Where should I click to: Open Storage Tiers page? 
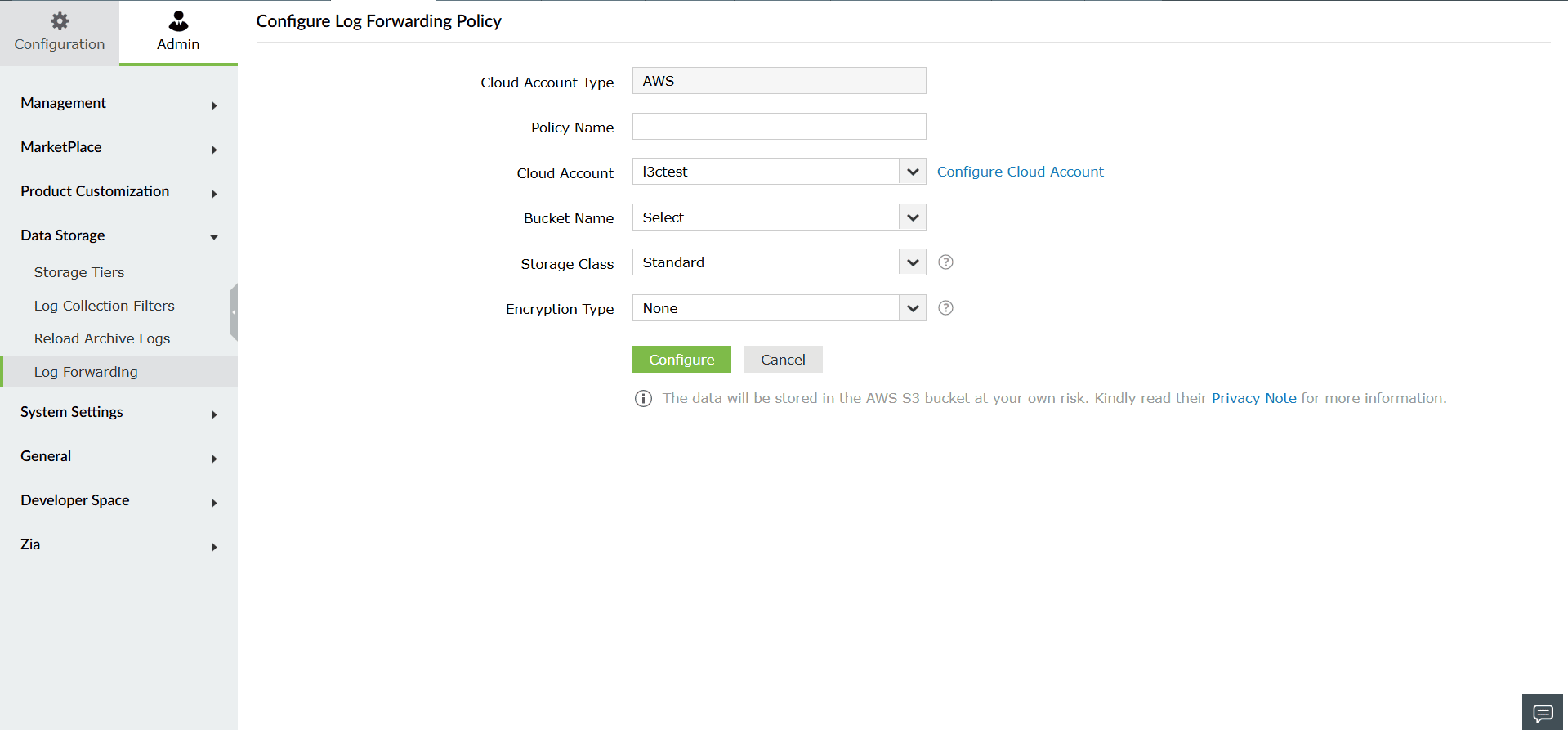[x=79, y=272]
